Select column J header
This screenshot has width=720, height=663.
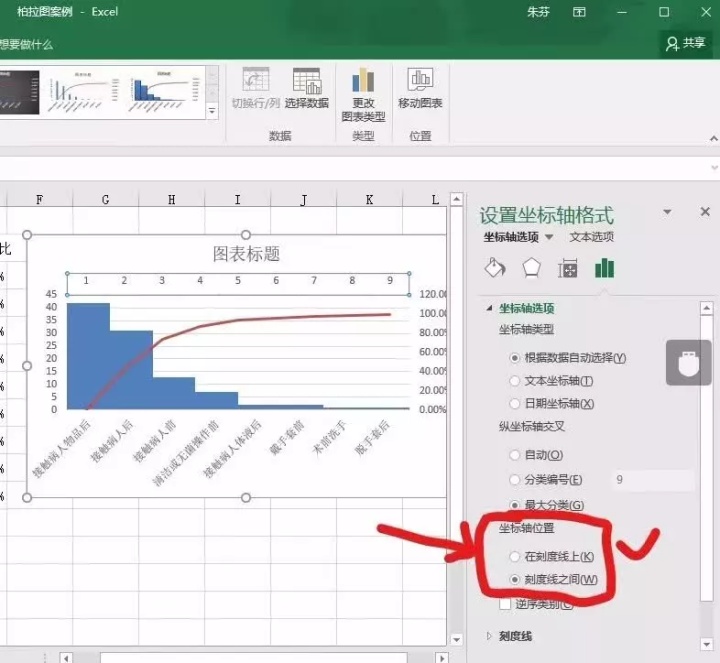point(304,200)
